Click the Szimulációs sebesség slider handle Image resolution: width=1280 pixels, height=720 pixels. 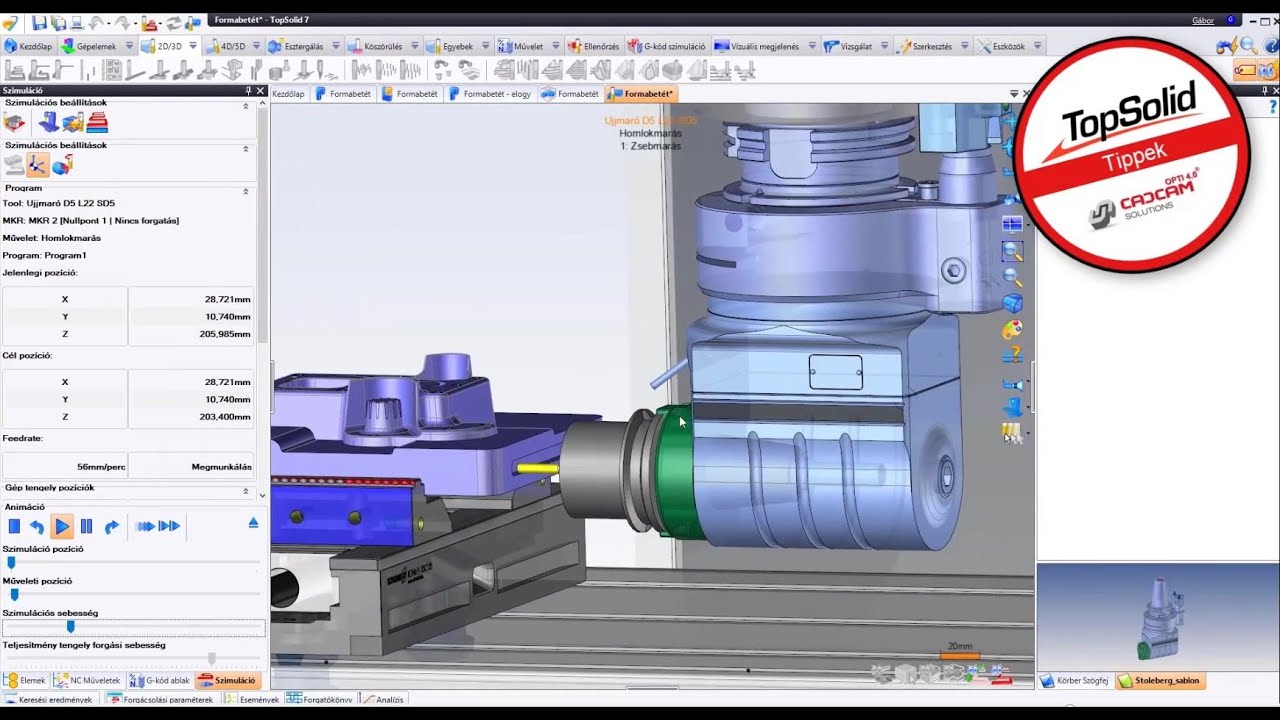[x=70, y=627]
